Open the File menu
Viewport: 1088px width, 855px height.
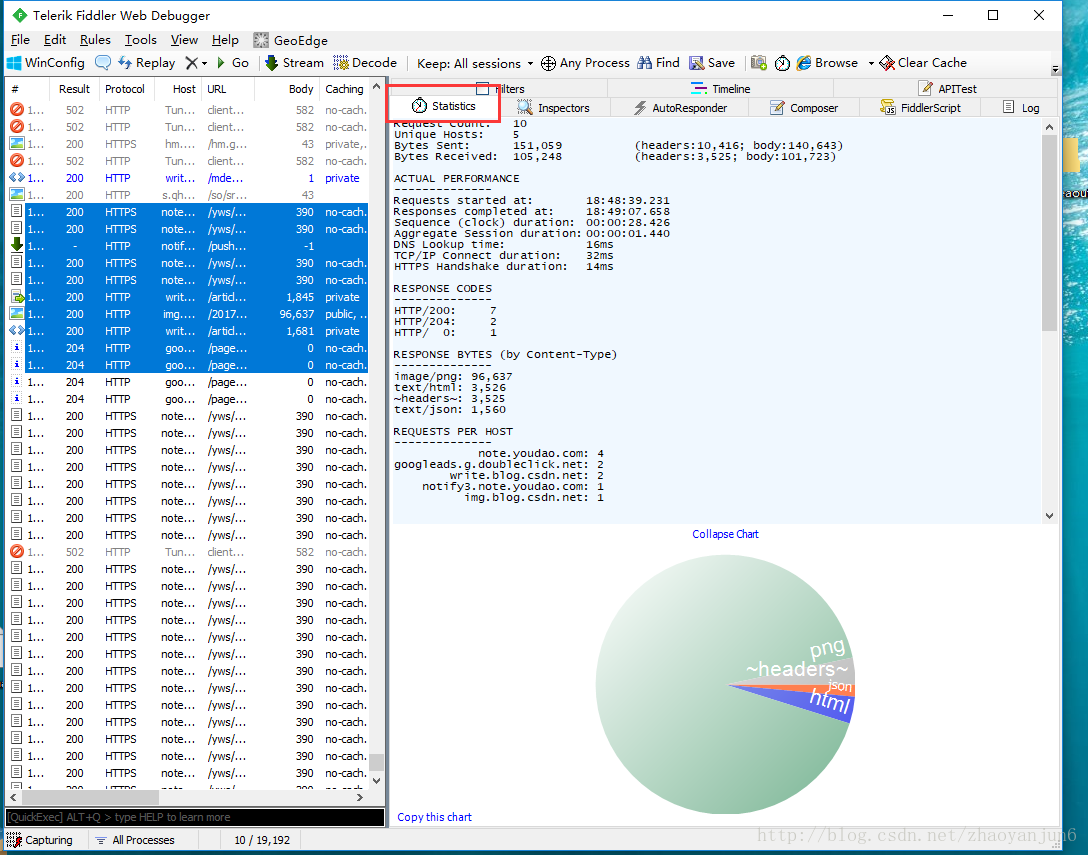pos(20,40)
